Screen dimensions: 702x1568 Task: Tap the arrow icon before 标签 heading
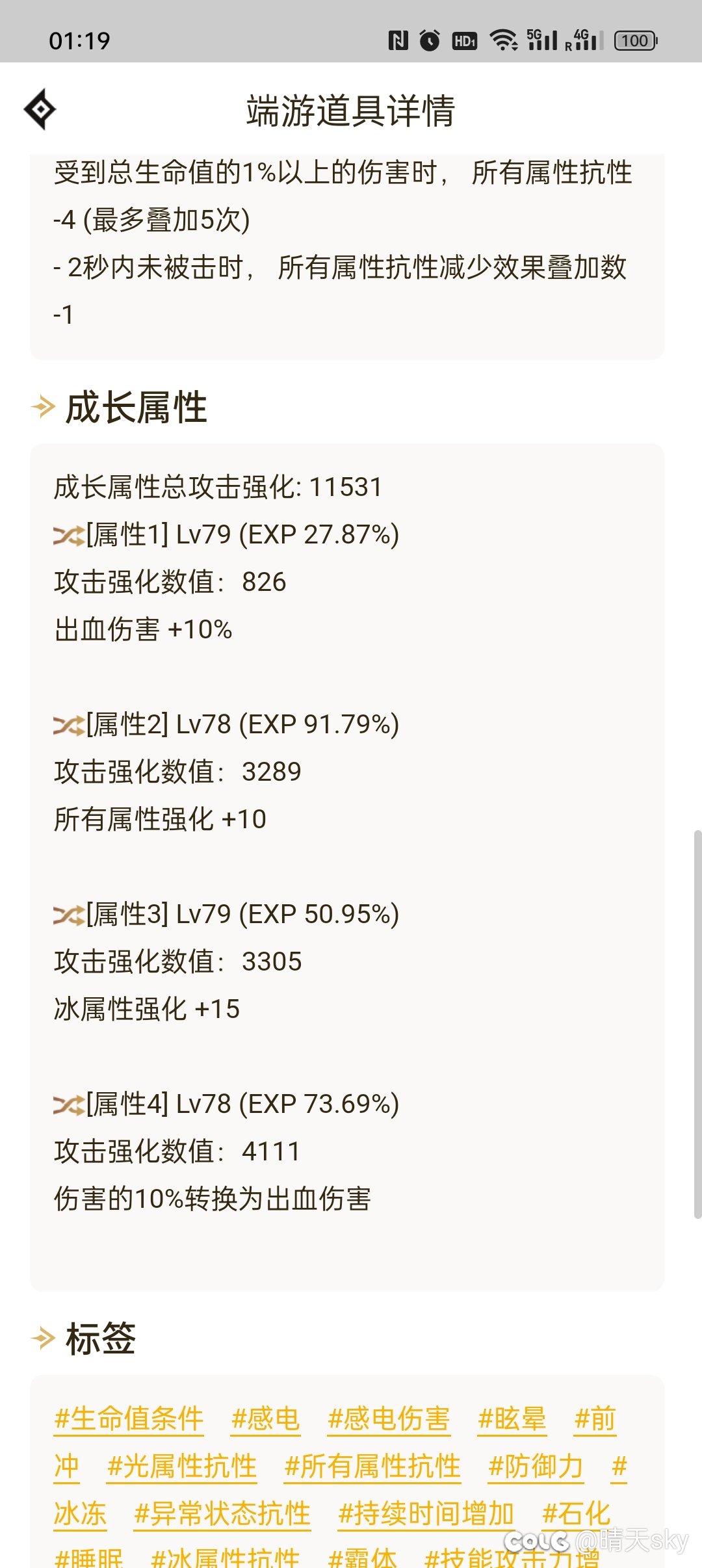(x=43, y=1338)
